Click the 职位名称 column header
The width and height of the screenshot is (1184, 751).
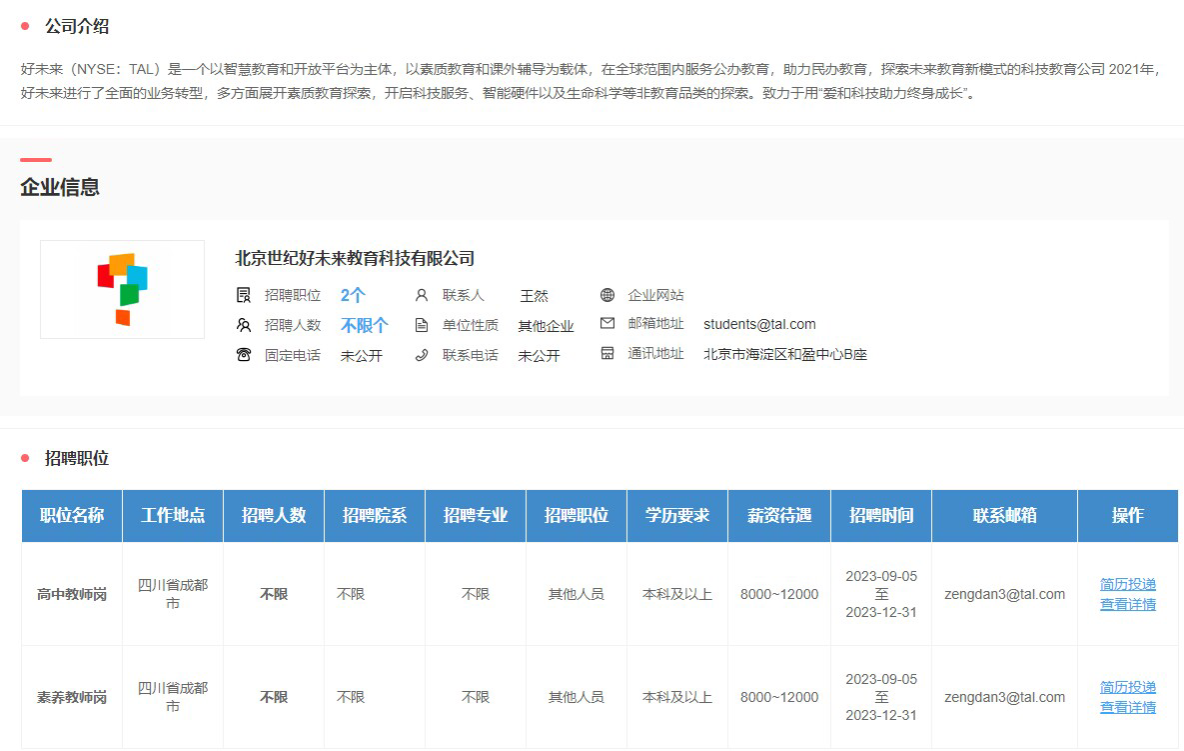[72, 516]
